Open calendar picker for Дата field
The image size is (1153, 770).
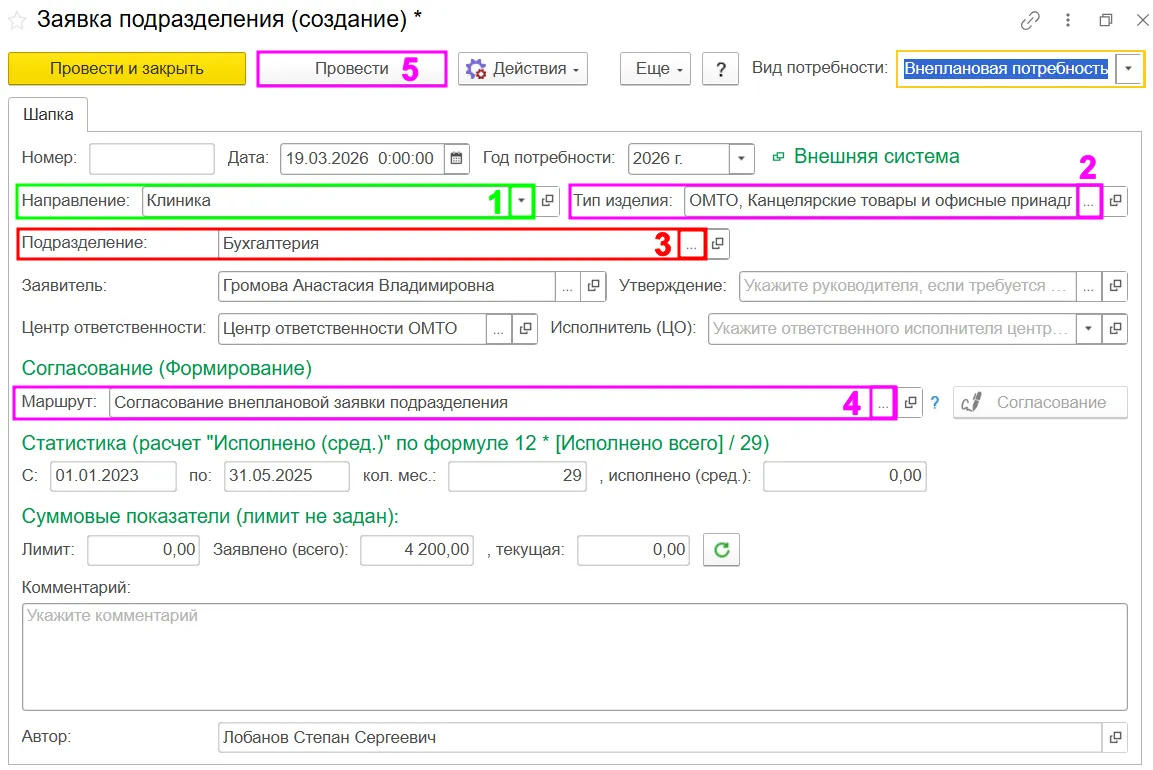pos(457,158)
